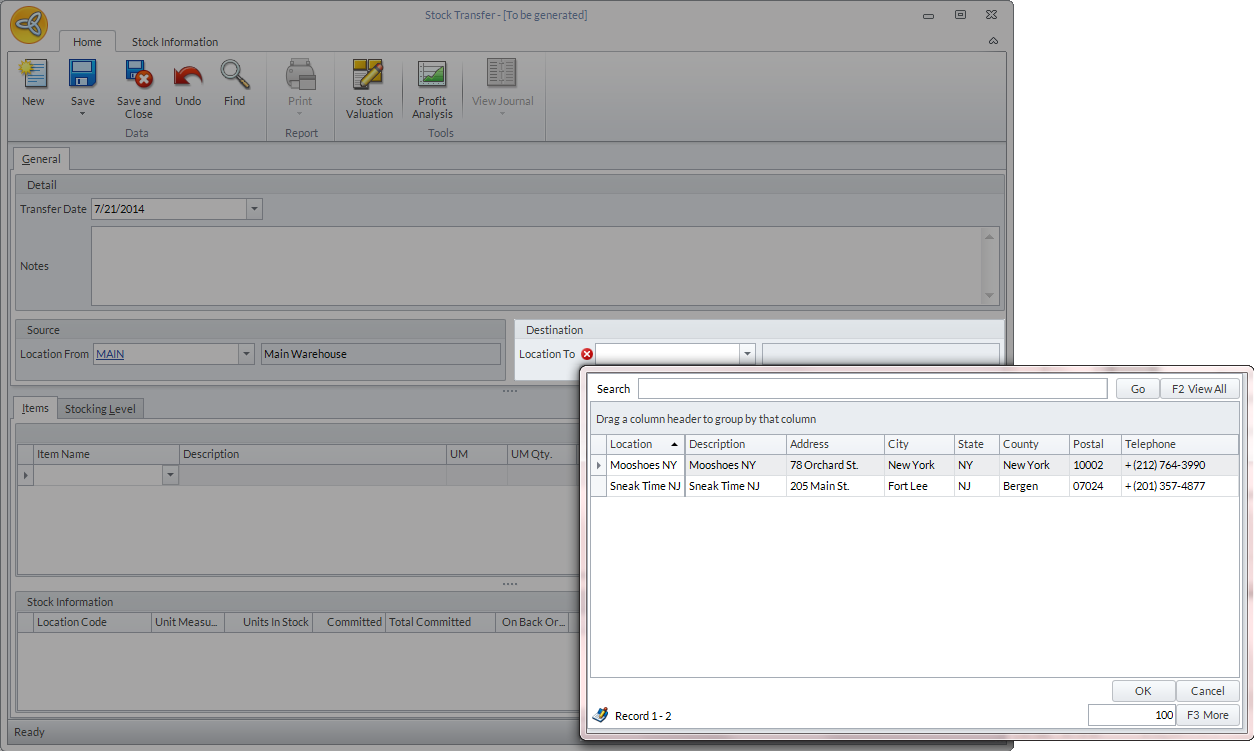The height and width of the screenshot is (751, 1254).
Task: Click the Save and Close icon
Action: 138,76
